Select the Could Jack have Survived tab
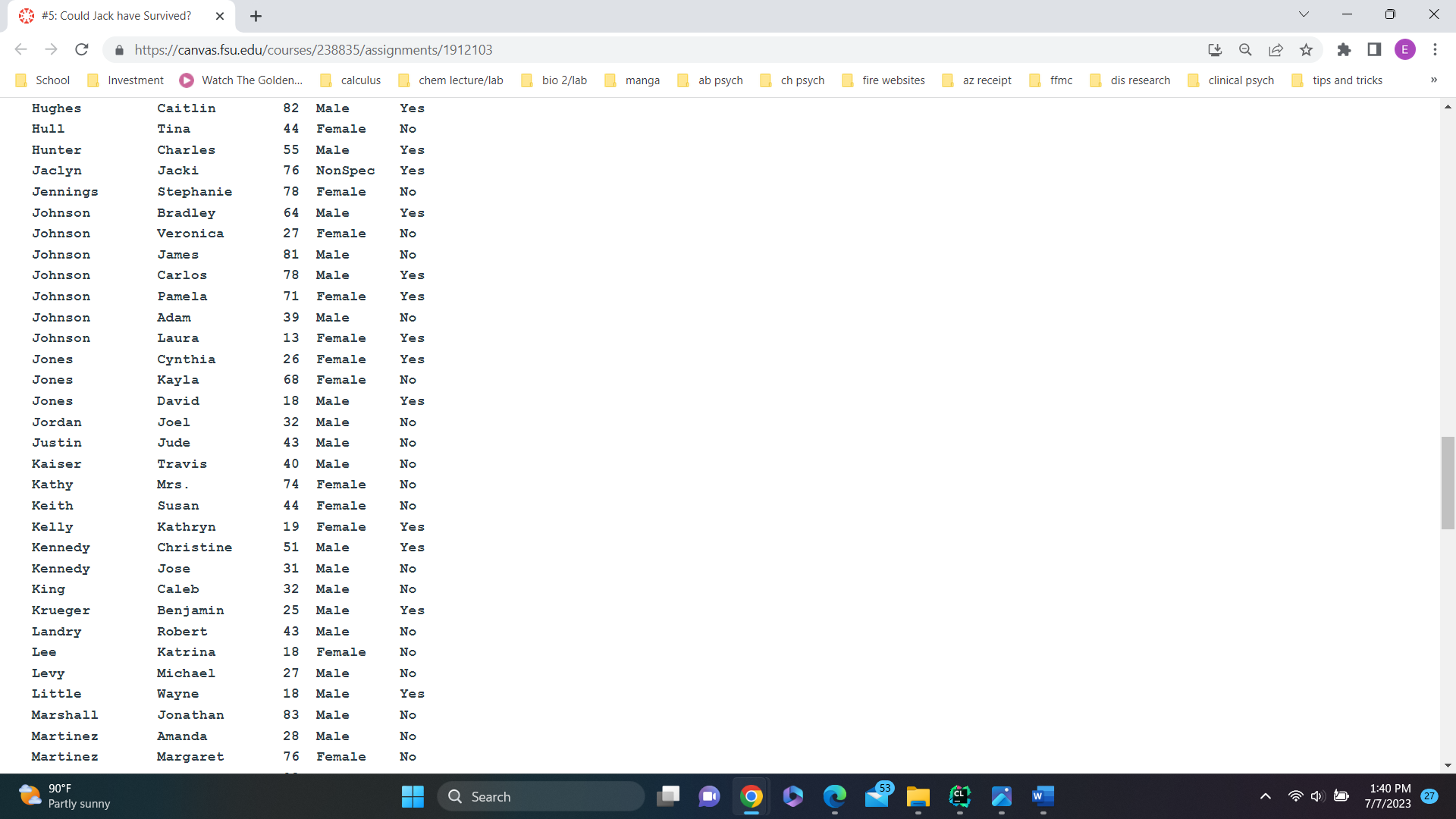The height and width of the screenshot is (819, 1456). click(116, 16)
